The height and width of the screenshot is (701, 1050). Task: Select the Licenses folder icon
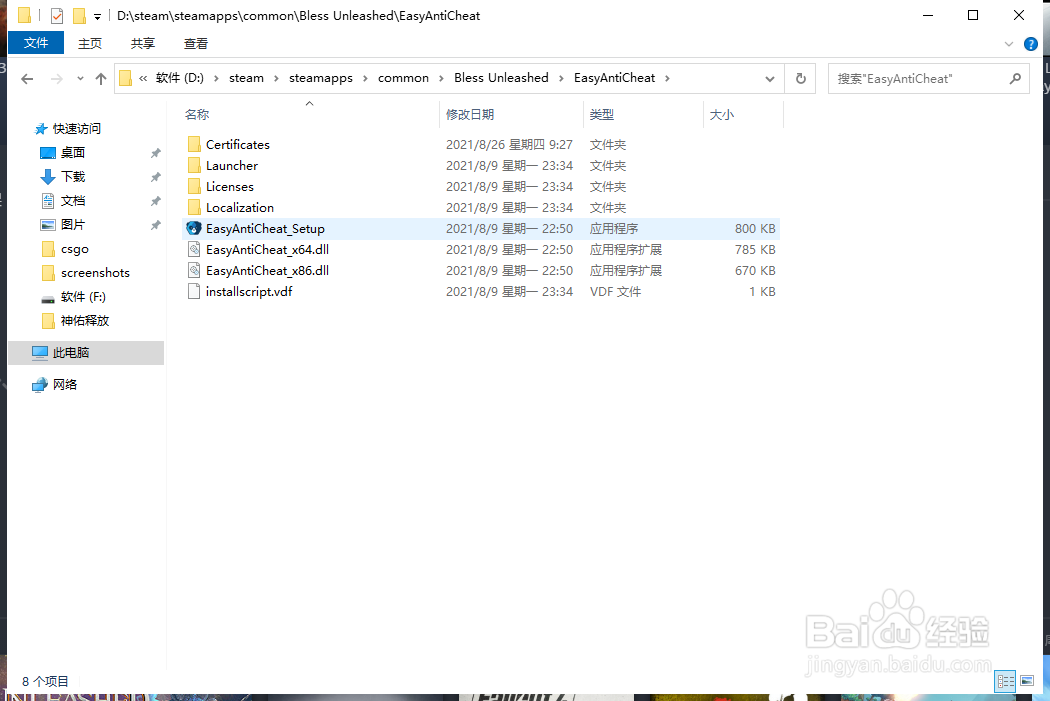click(x=194, y=186)
